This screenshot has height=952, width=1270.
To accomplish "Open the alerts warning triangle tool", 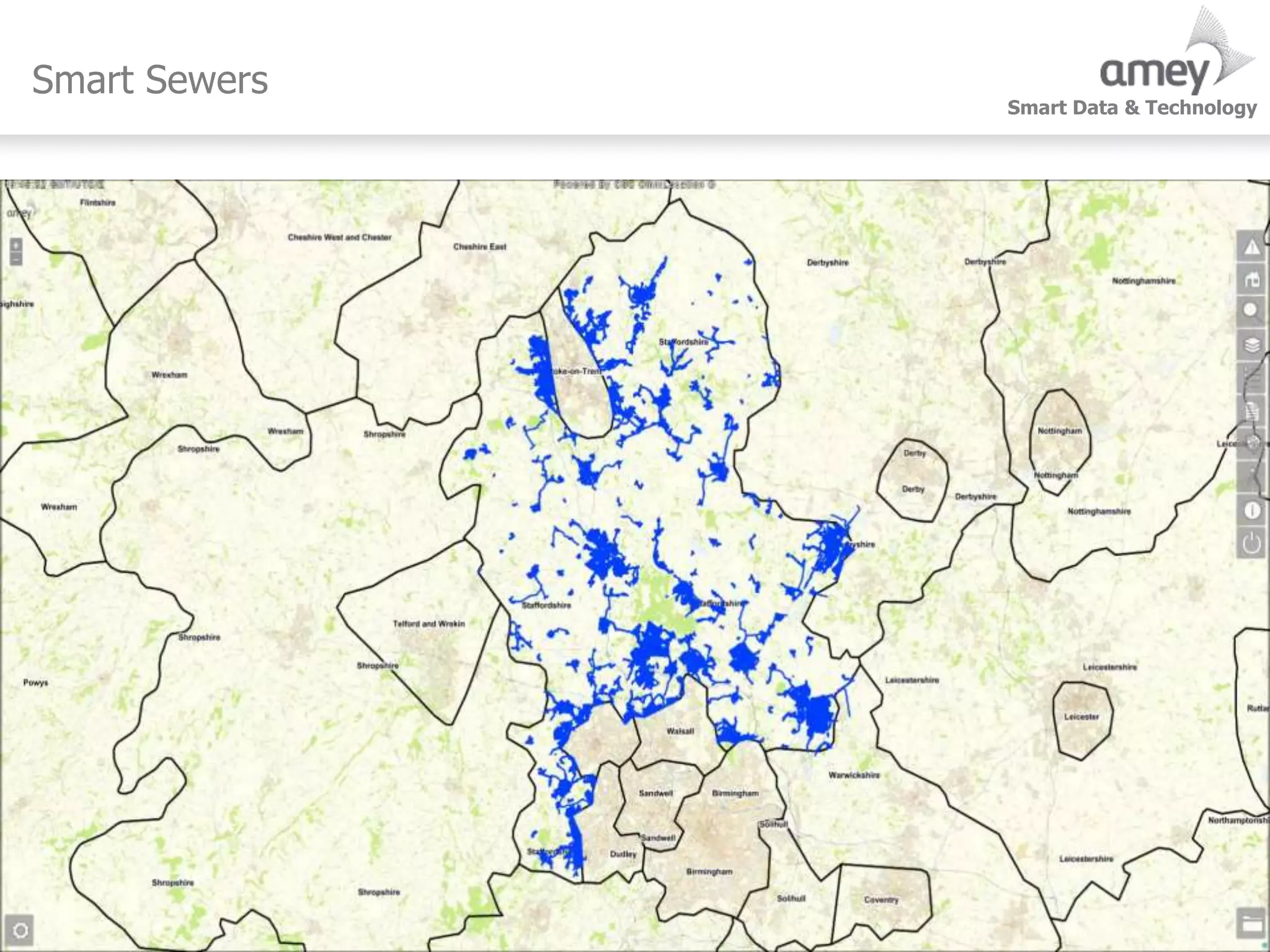I will (x=1251, y=247).
